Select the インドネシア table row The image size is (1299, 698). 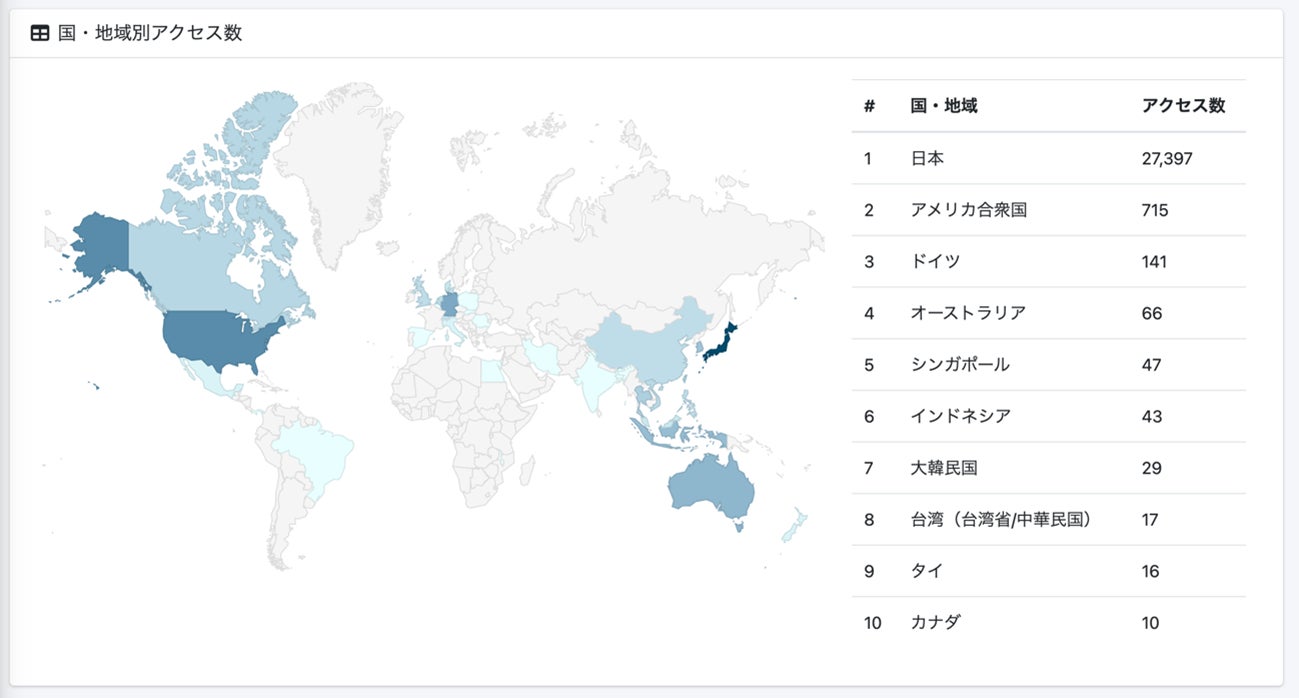click(1048, 416)
